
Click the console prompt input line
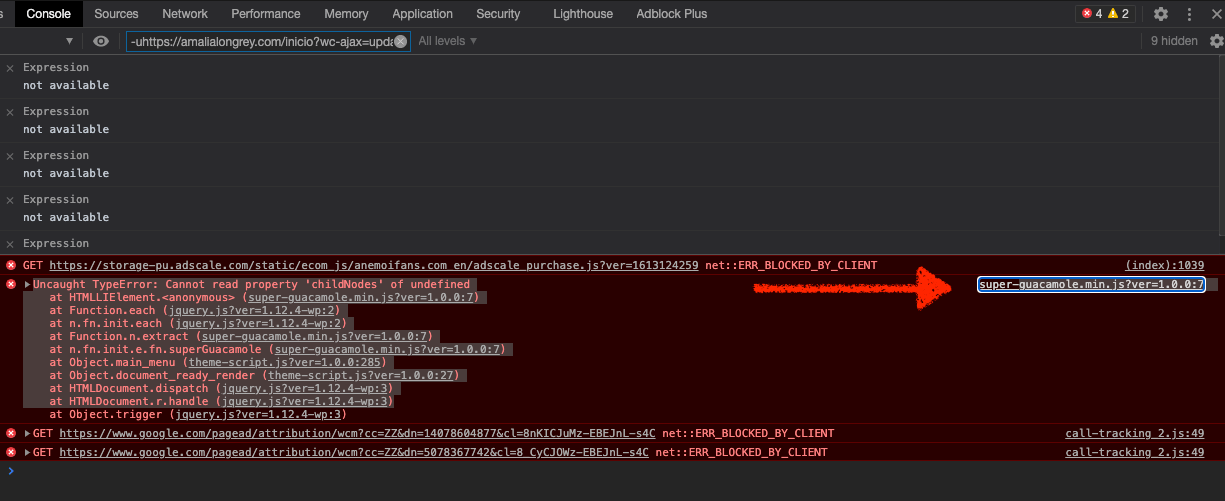point(612,472)
